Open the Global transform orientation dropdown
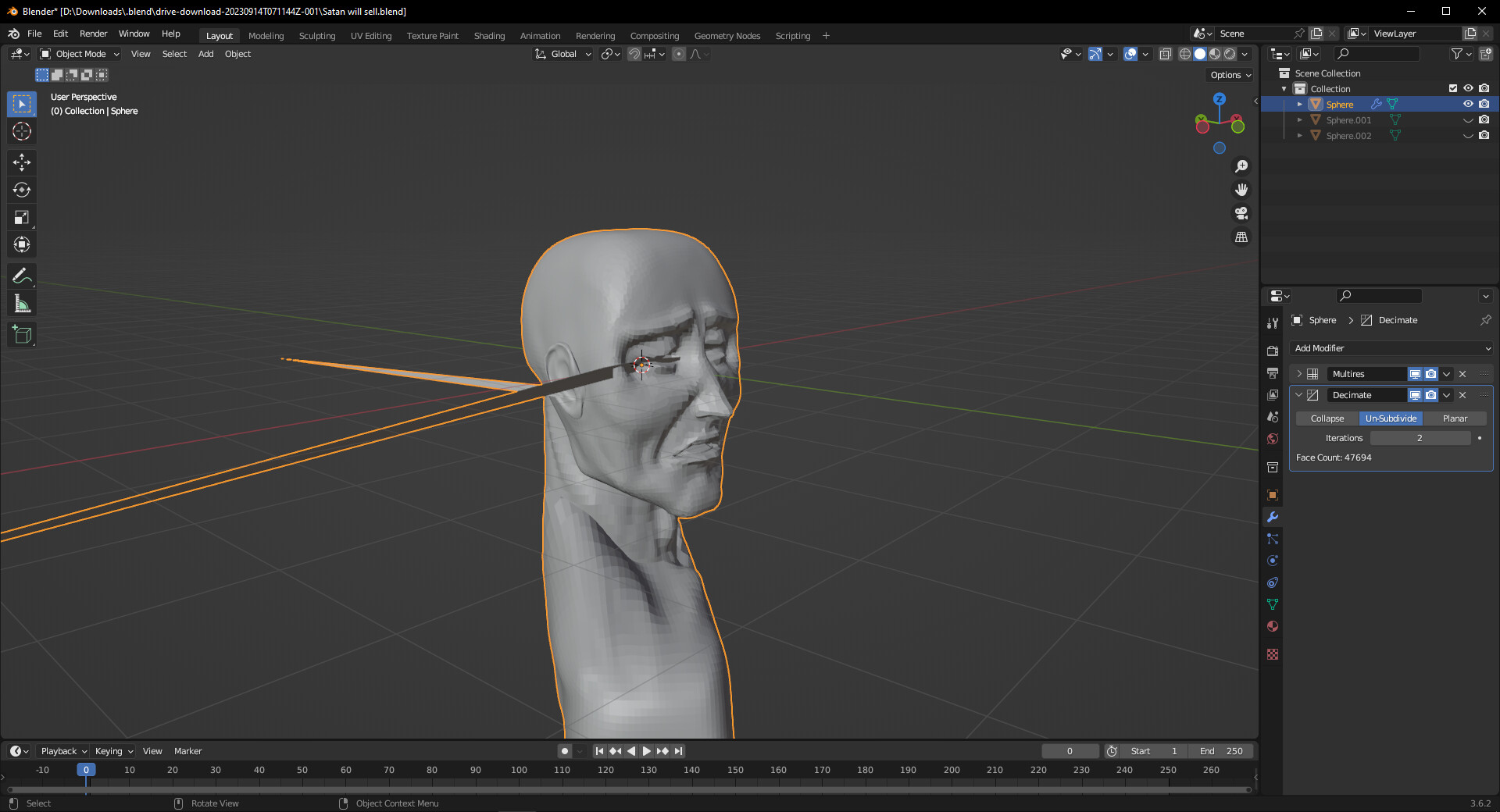Screen dimensions: 1500x812 [563, 54]
